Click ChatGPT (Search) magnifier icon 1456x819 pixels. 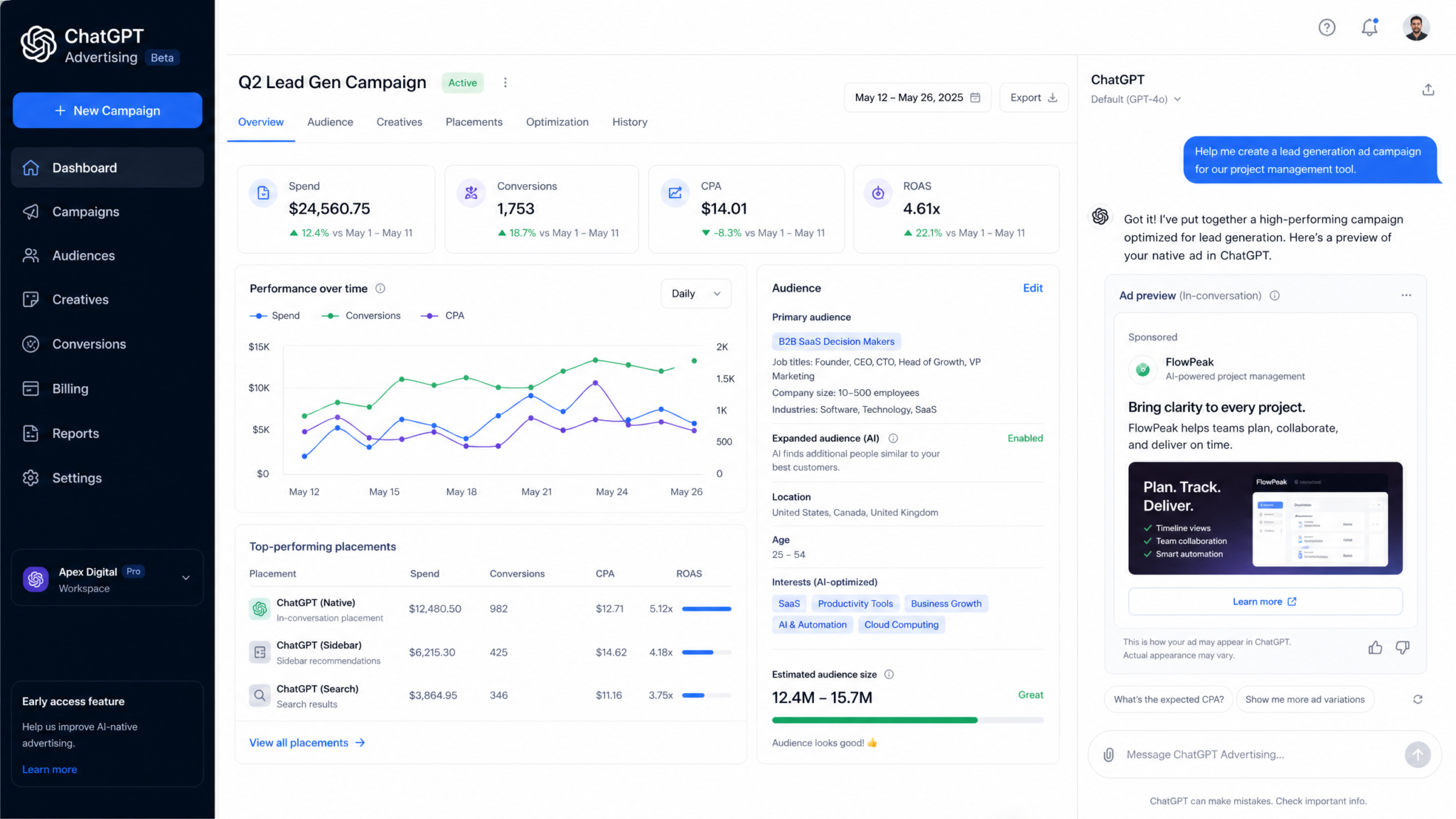259,695
